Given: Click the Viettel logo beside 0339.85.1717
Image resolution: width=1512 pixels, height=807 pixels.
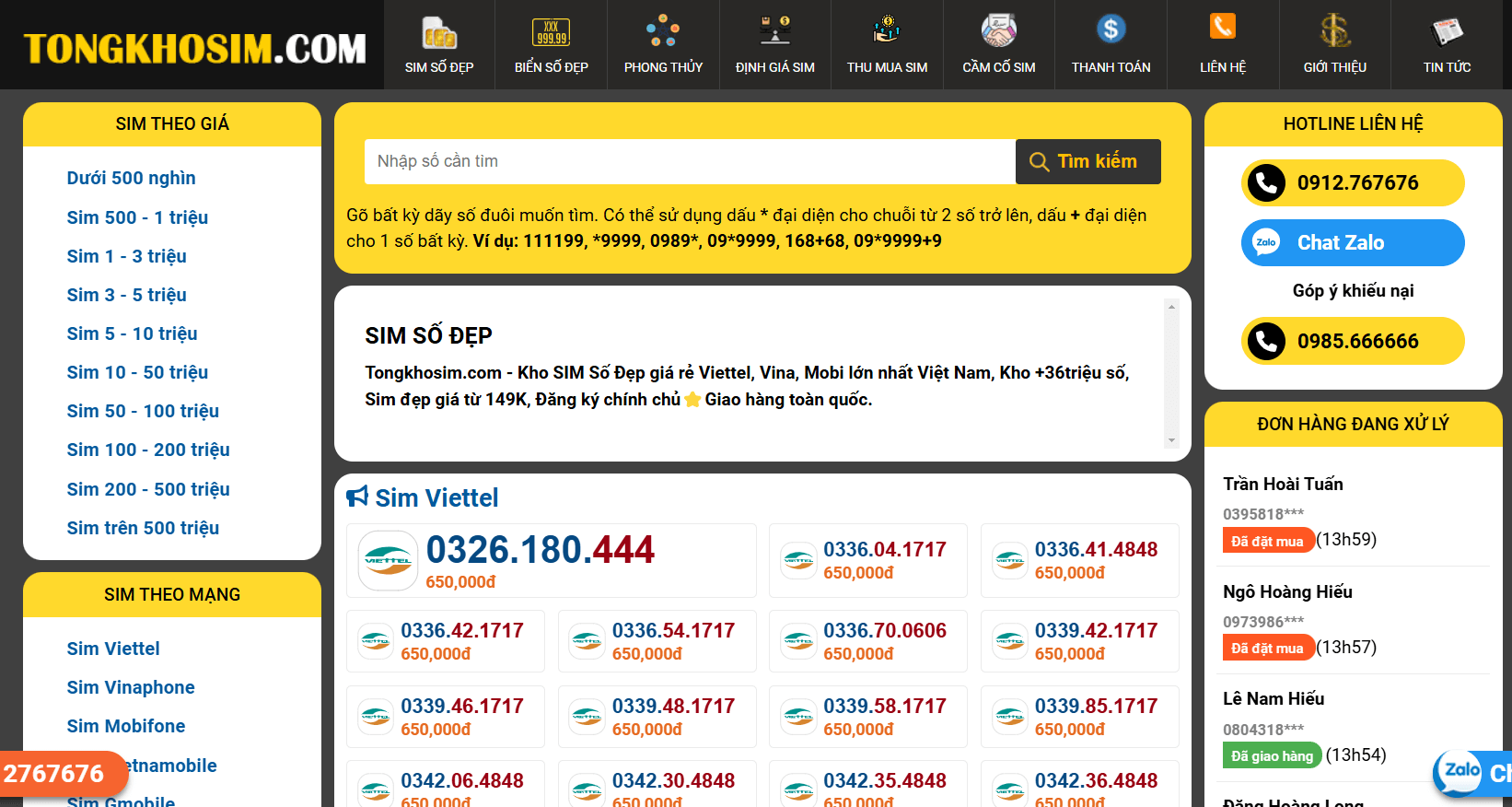Looking at the screenshot, I should 1010,717.
